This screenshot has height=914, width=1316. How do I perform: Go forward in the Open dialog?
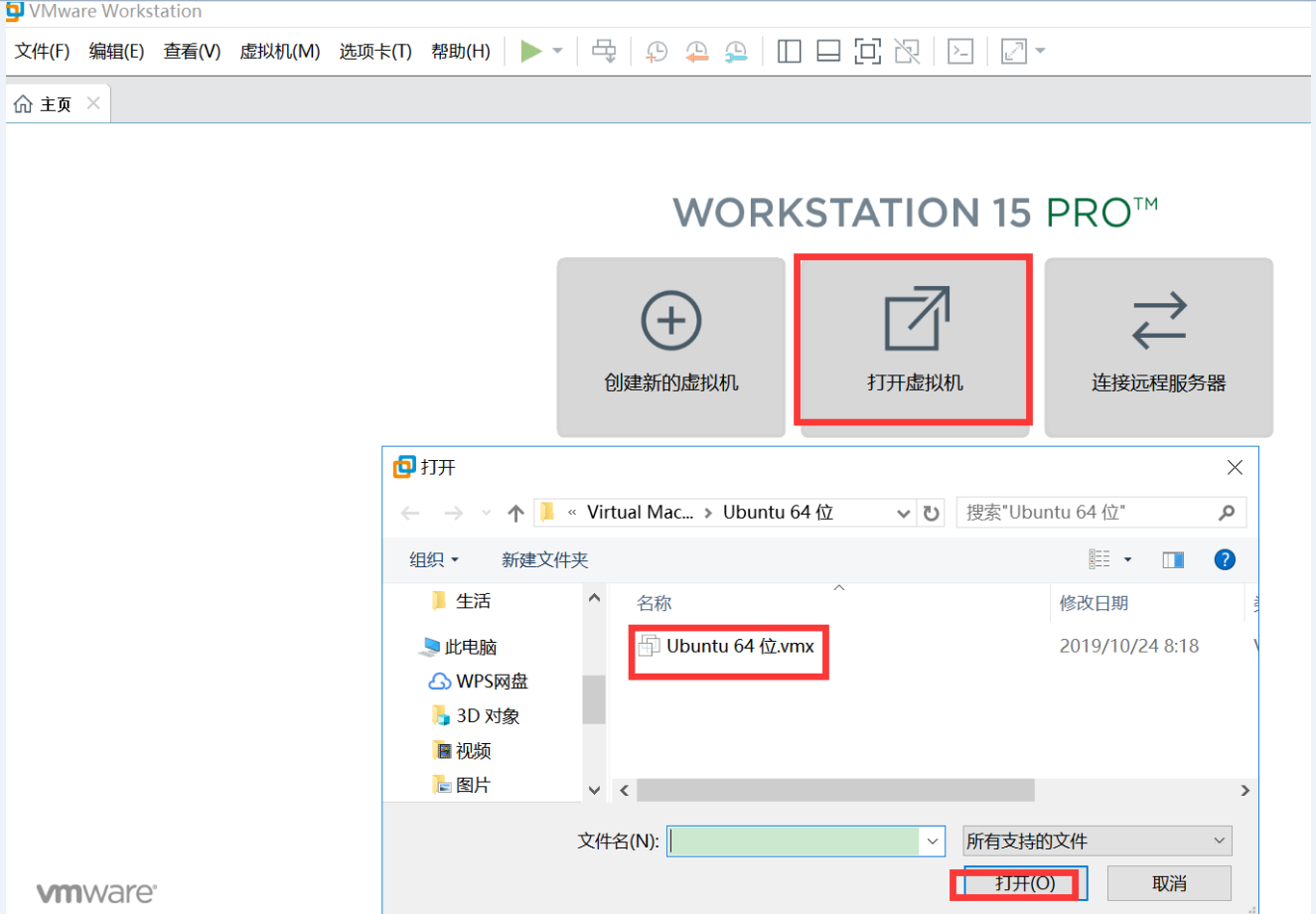click(454, 513)
